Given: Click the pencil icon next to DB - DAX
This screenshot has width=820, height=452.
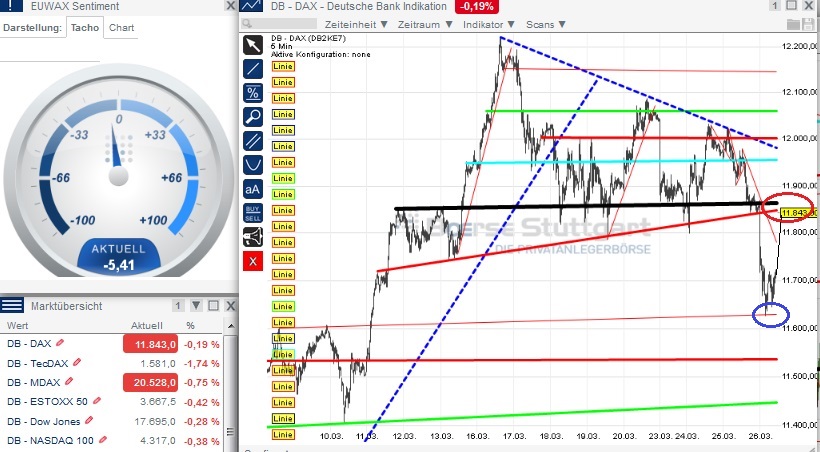Looking at the screenshot, I should [x=60, y=343].
